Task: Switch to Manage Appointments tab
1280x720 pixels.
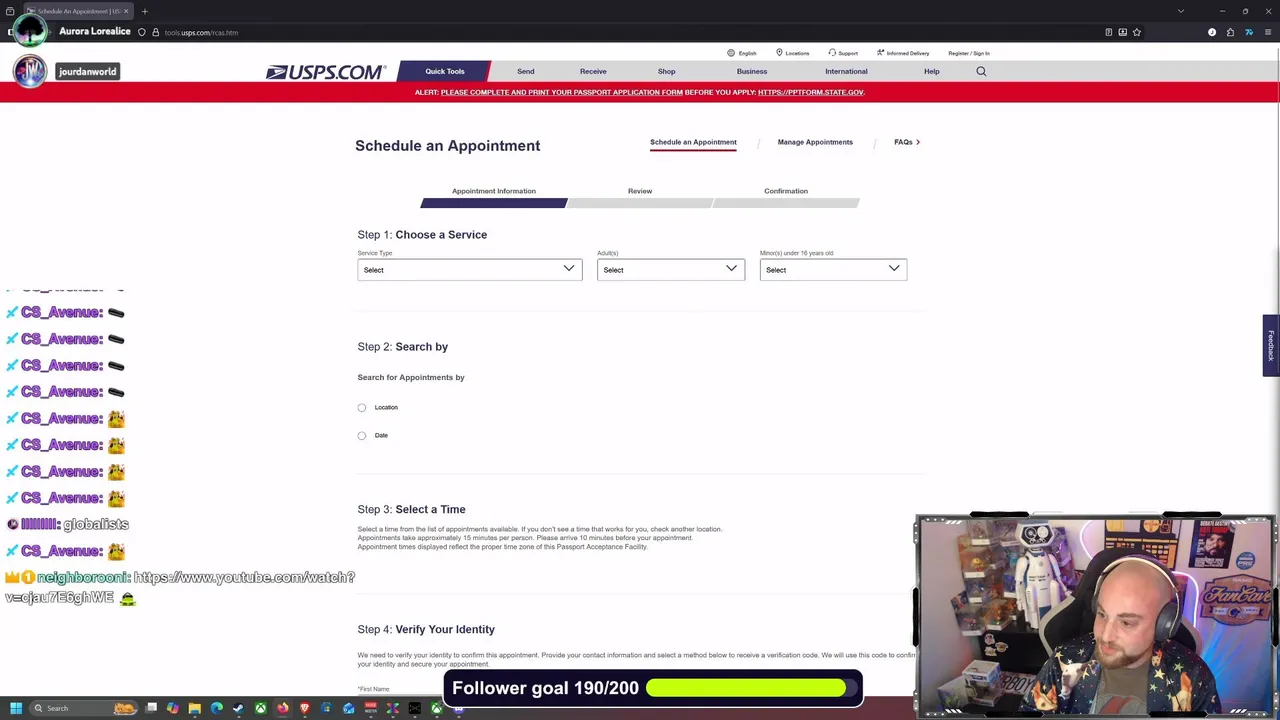Action: (815, 142)
